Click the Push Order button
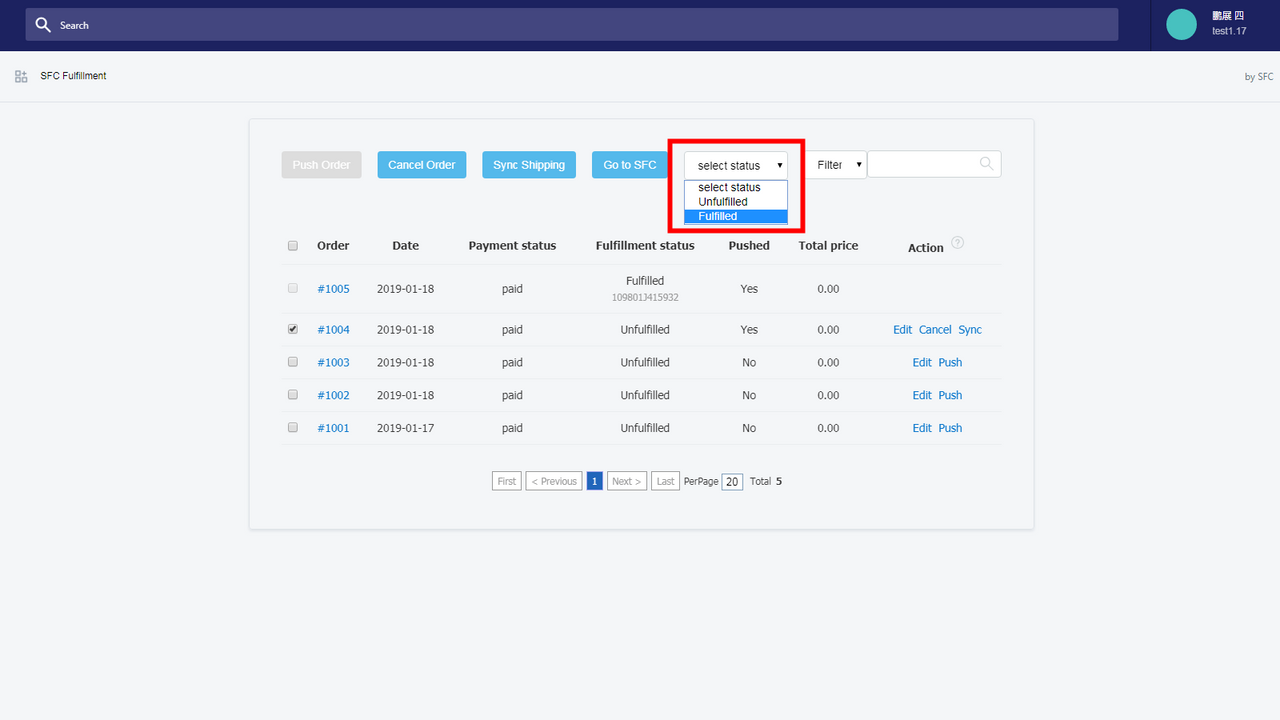Viewport: 1280px width, 720px height. tap(321, 165)
